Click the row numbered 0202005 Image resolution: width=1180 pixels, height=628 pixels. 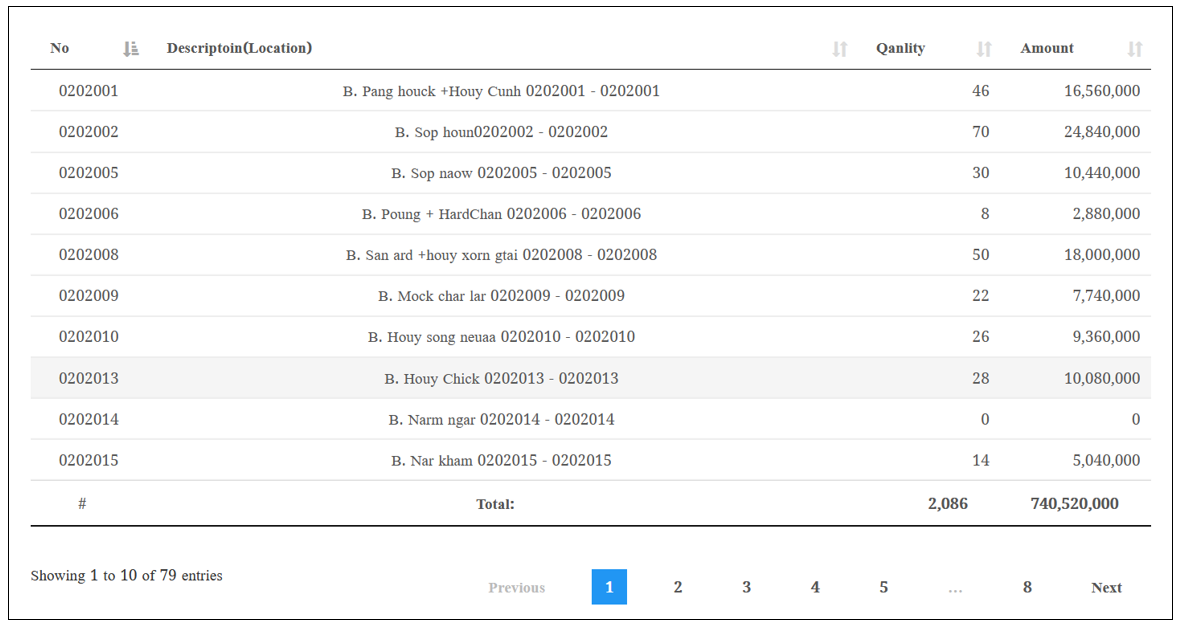pyautogui.click(x=89, y=173)
